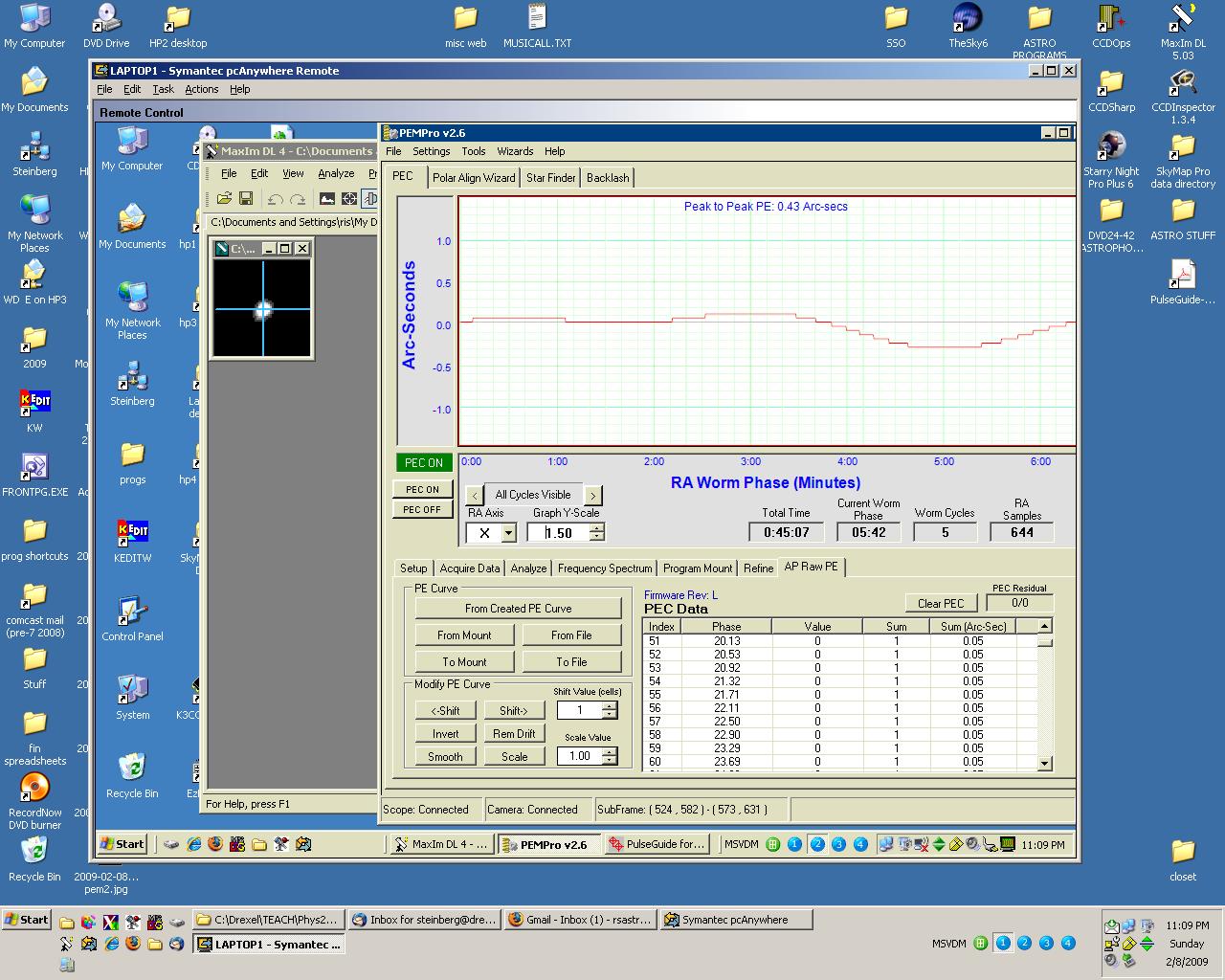Open the histogram/screen stretch icon in MaxIm DL
The width and height of the screenshot is (1225, 980).
tap(326, 199)
